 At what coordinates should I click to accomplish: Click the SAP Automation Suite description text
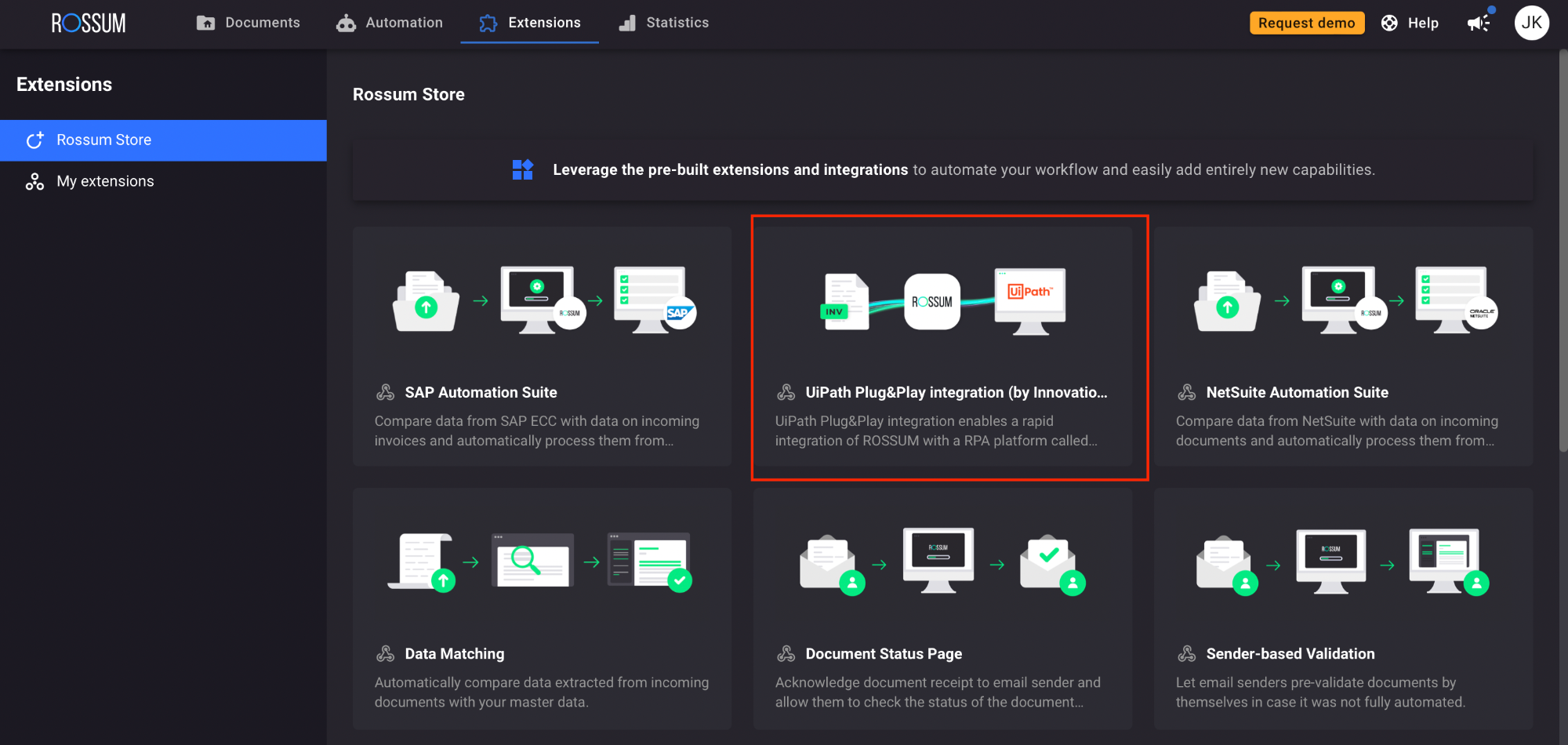(x=537, y=431)
